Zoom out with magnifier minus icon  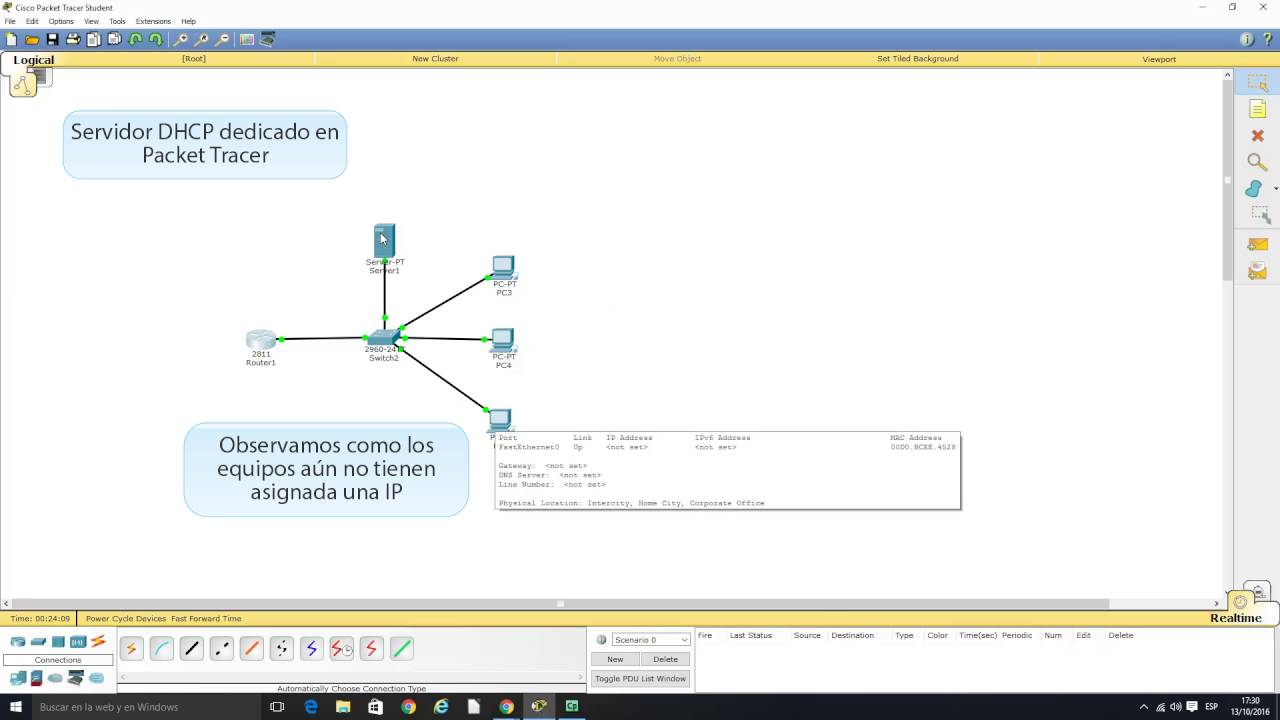tap(222, 39)
